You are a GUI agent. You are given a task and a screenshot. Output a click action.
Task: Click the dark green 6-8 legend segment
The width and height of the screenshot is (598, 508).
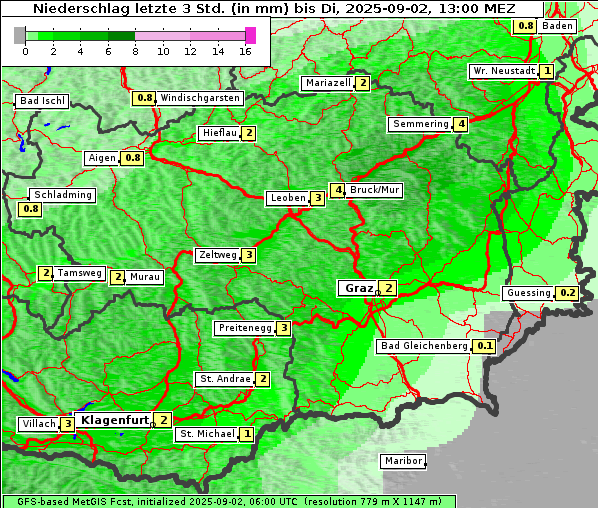point(121,36)
